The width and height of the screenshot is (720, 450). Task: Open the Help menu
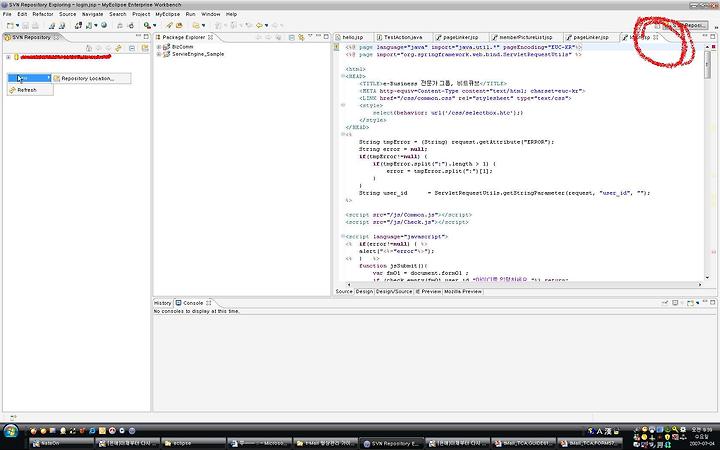click(231, 14)
